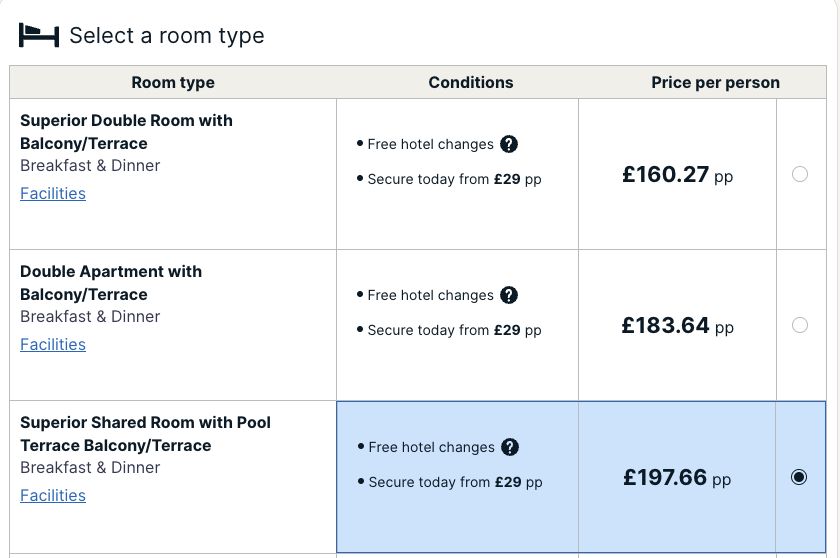Open help icon for Superior Shared Room hotel changes
The height and width of the screenshot is (558, 840).
pyautogui.click(x=510, y=447)
